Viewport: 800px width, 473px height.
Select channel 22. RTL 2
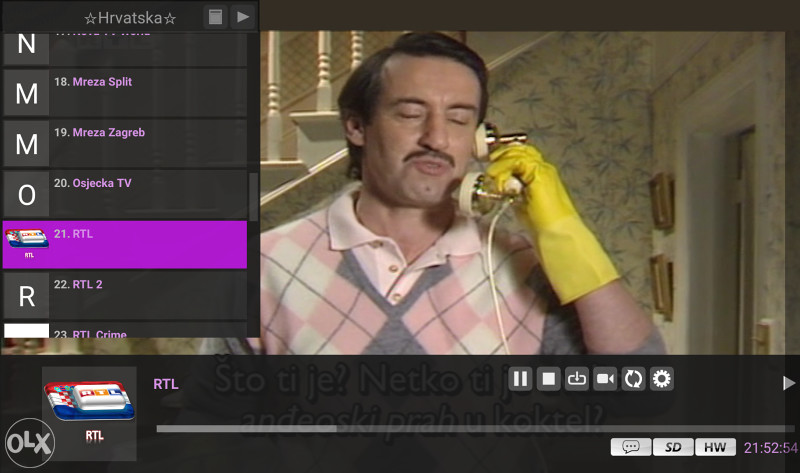(x=125, y=295)
